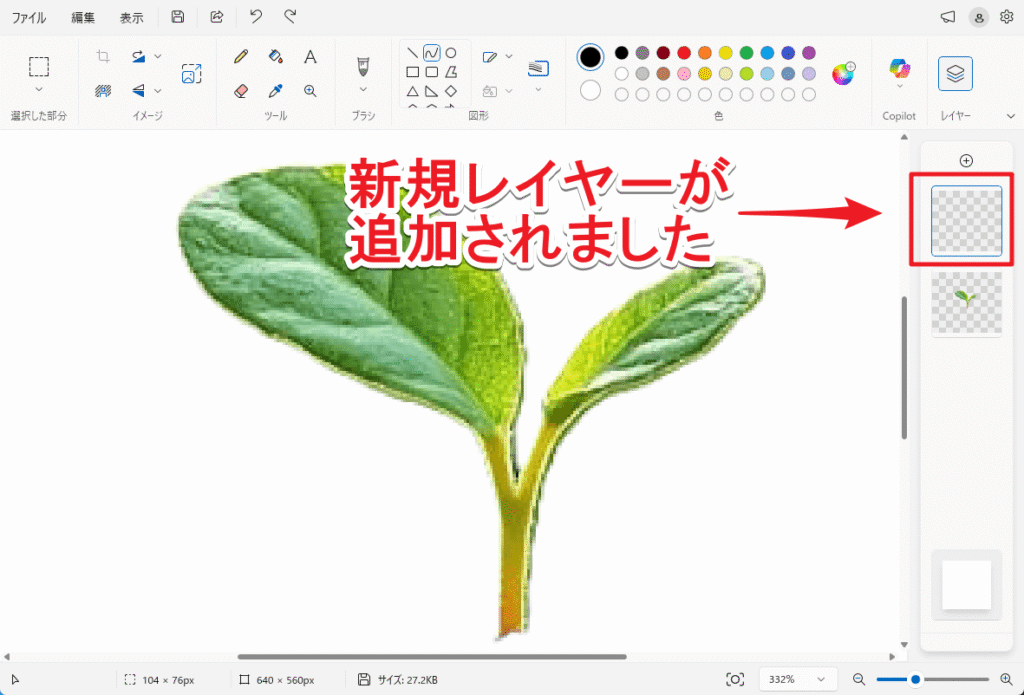Select the empty new layer thumbnail
1024x695 pixels.
point(966,221)
